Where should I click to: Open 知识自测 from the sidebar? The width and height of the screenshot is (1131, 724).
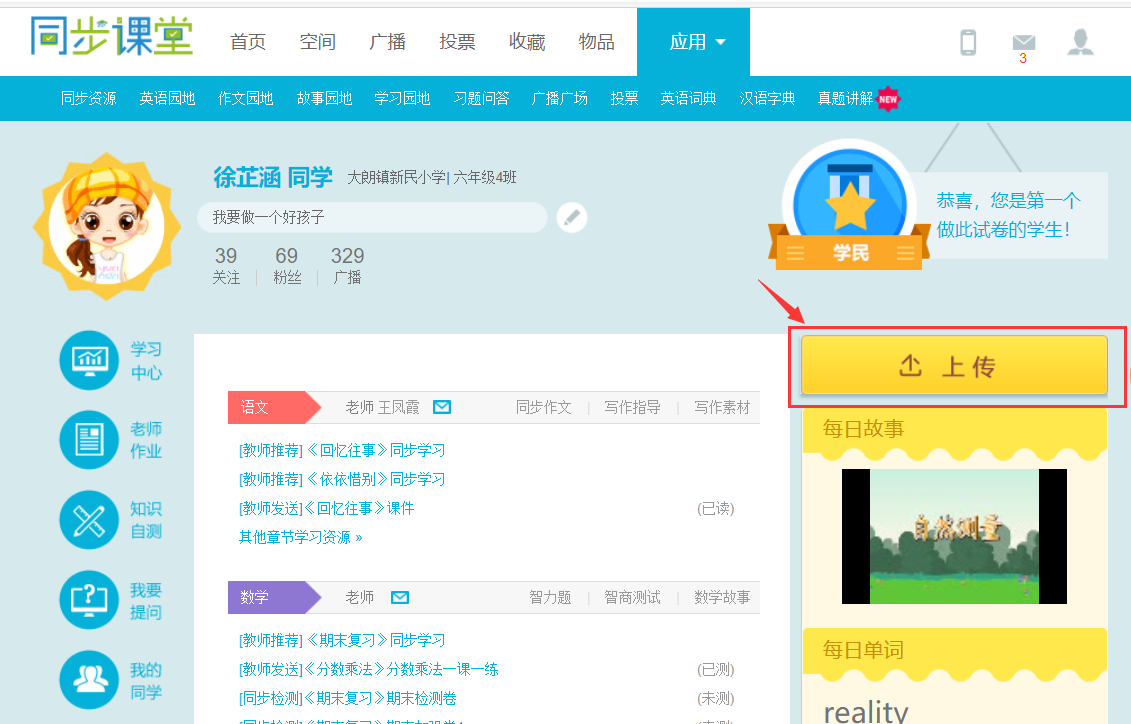pos(111,520)
